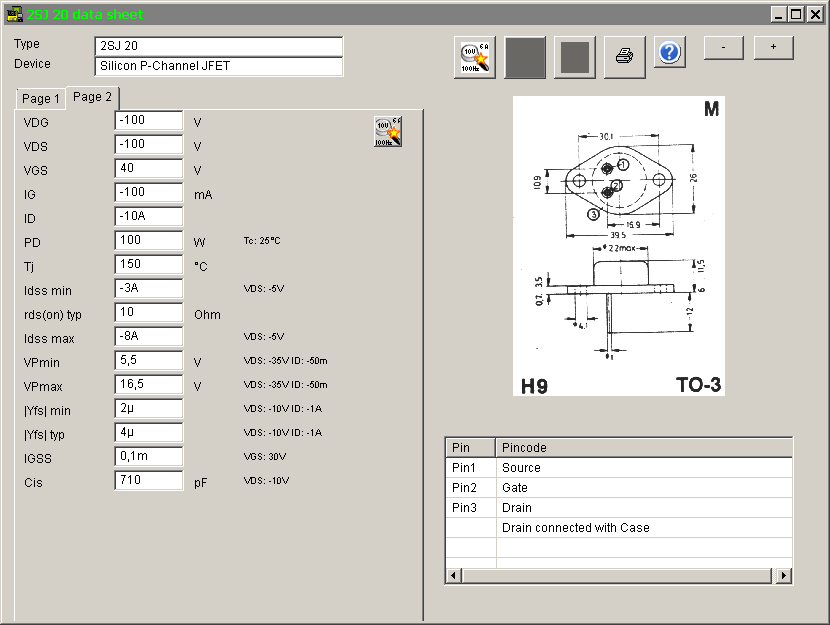Image resolution: width=830 pixels, height=625 pixels.
Task: Click the Tj field showing 150
Action: pos(149,265)
